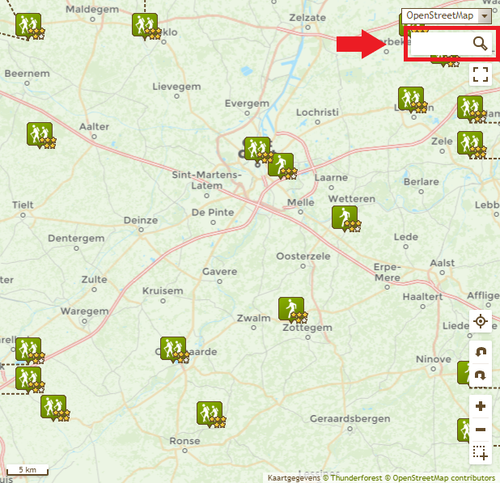Toggle fullscreen map view

pyautogui.click(x=480, y=74)
